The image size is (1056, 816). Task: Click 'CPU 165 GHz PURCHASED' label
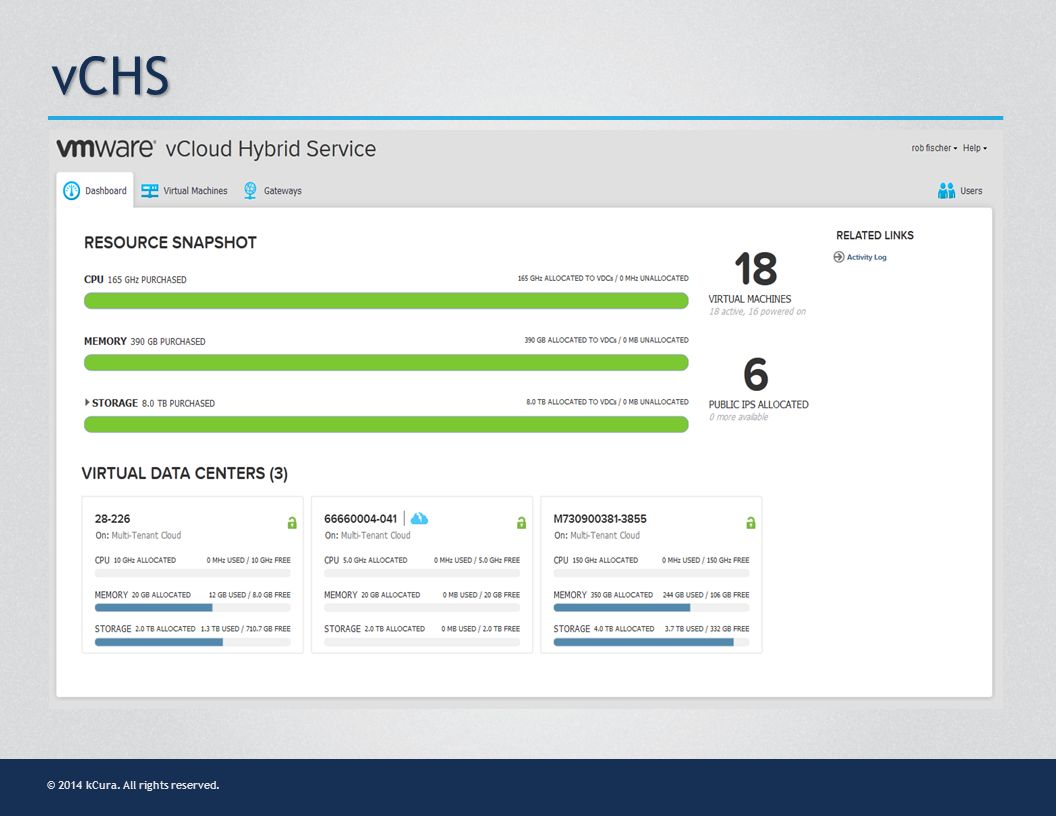click(x=135, y=279)
